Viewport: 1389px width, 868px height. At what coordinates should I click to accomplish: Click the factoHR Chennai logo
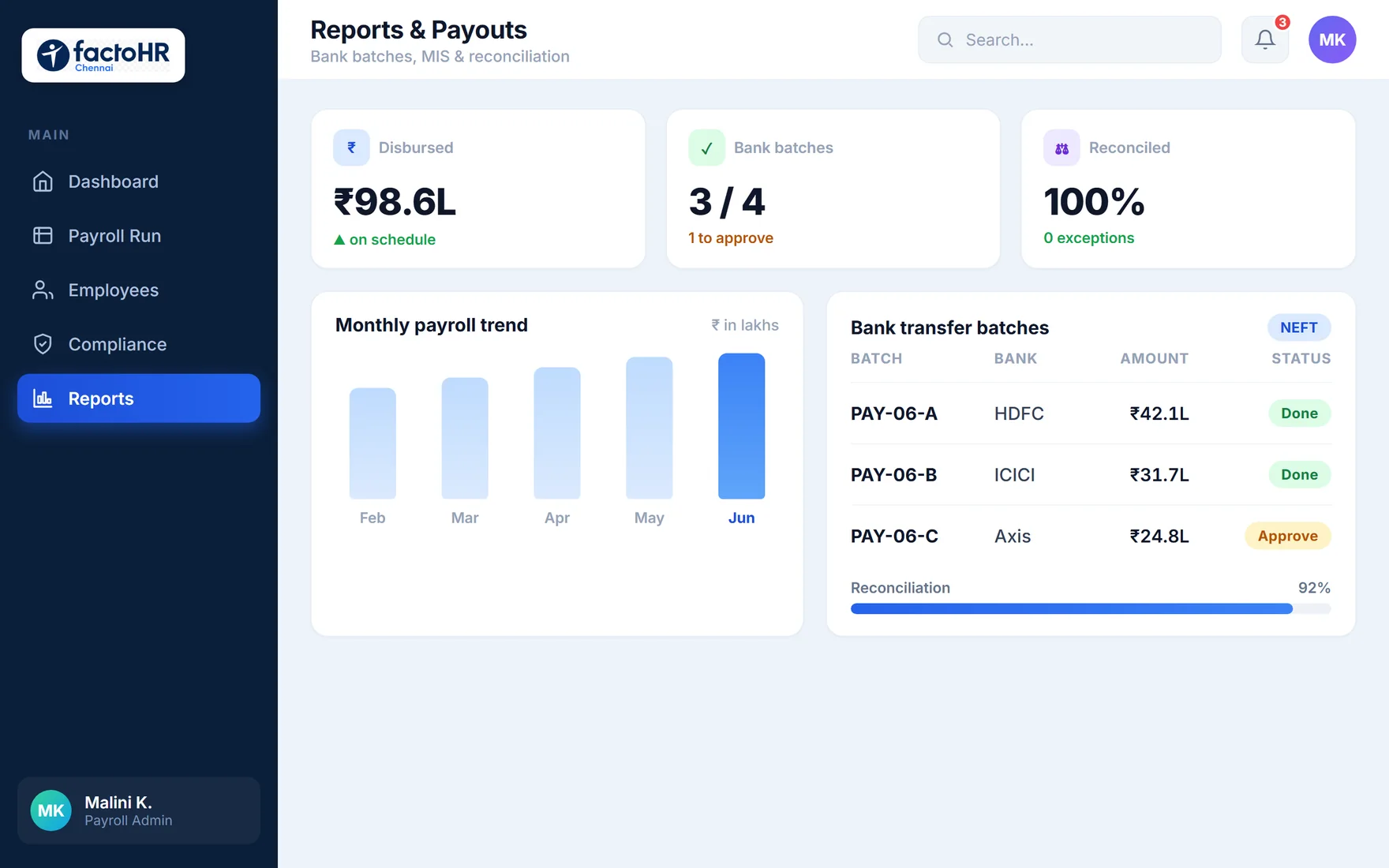[x=103, y=55]
